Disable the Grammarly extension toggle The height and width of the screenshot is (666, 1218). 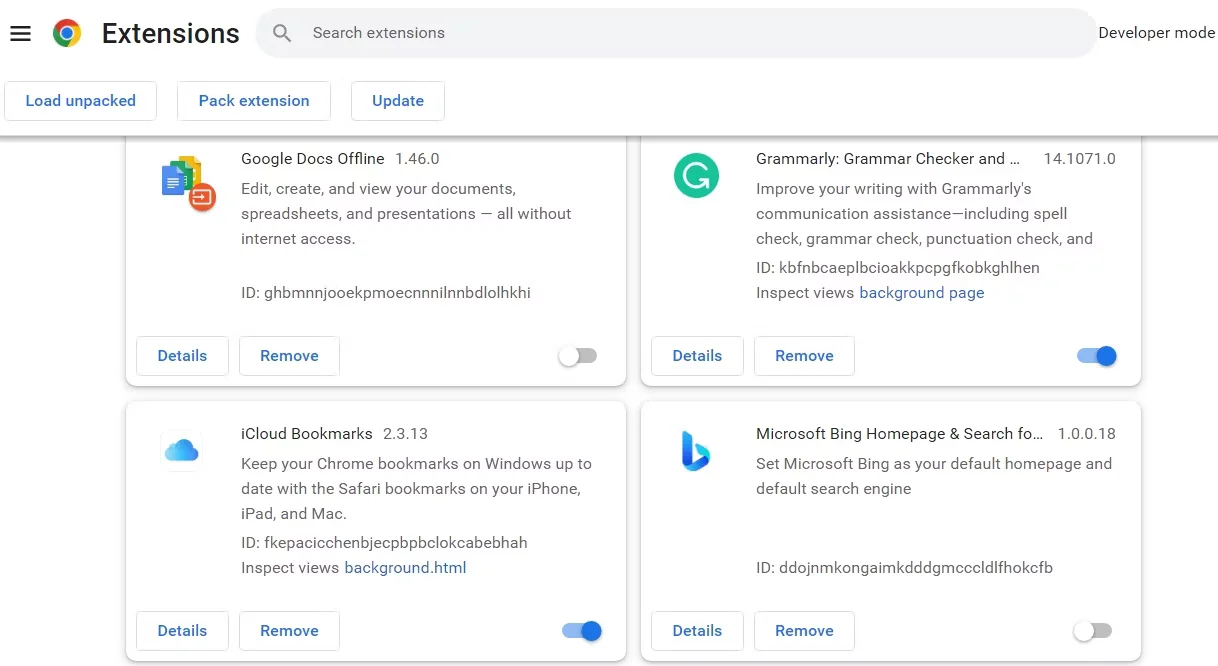1096,356
